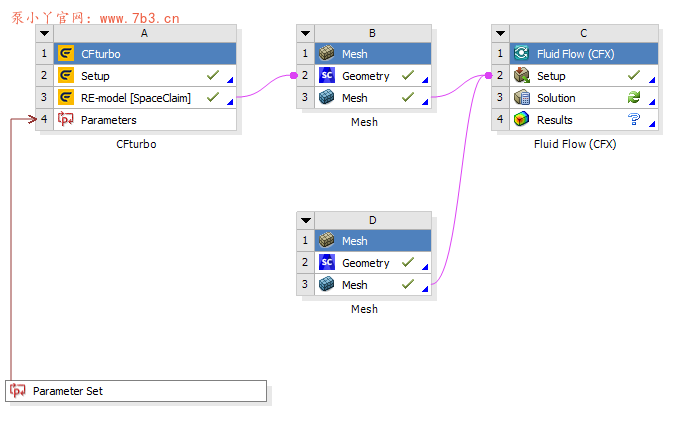Select the Geometry cell in system D

click(373, 262)
